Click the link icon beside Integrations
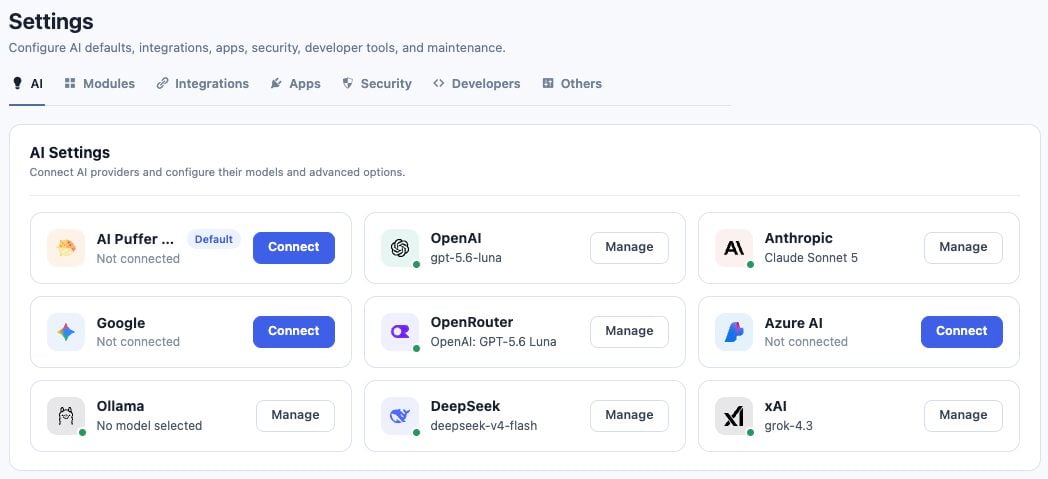 (x=162, y=84)
